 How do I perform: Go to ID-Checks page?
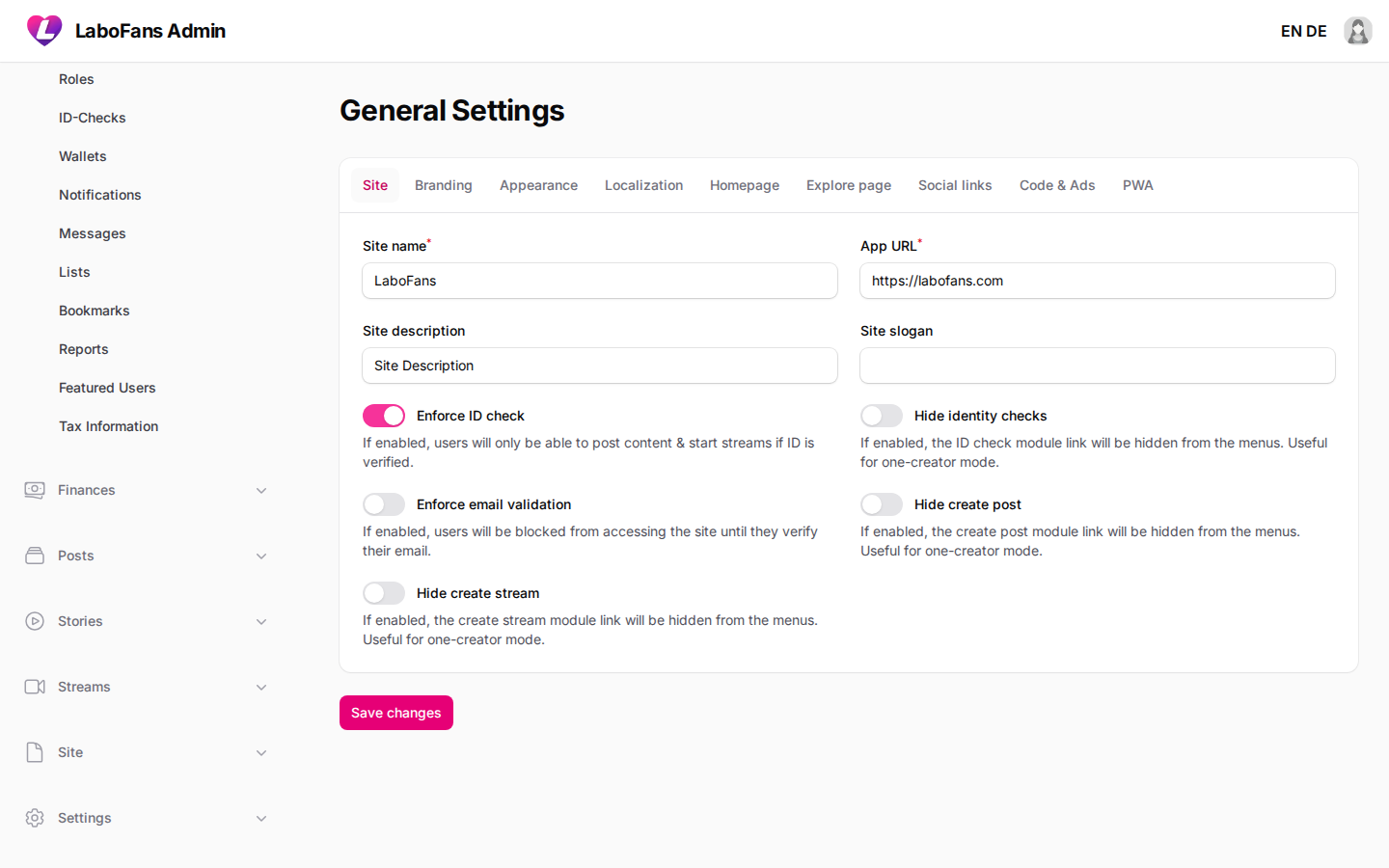[93, 118]
